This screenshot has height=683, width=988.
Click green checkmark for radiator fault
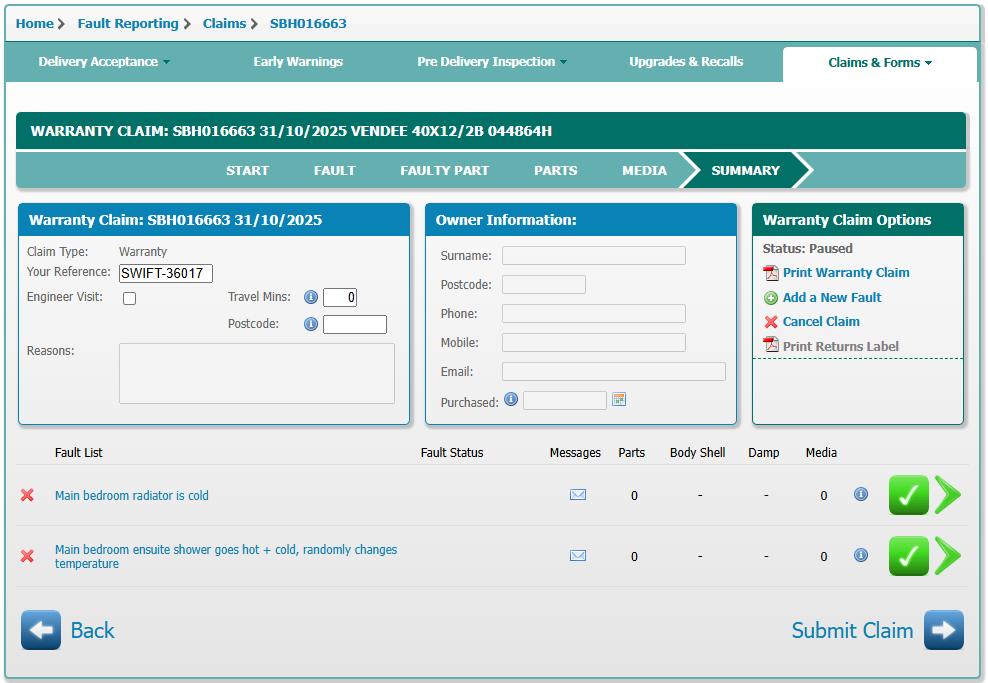coord(908,495)
